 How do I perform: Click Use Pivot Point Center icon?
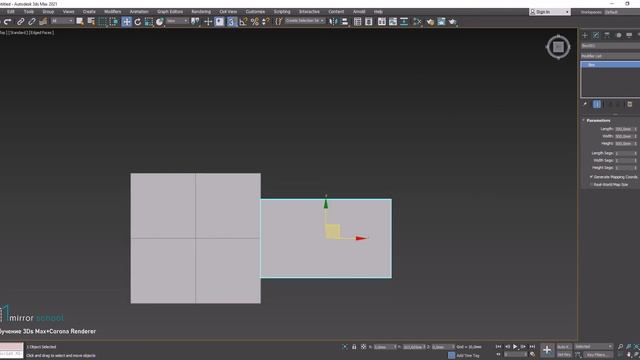click(x=195, y=22)
